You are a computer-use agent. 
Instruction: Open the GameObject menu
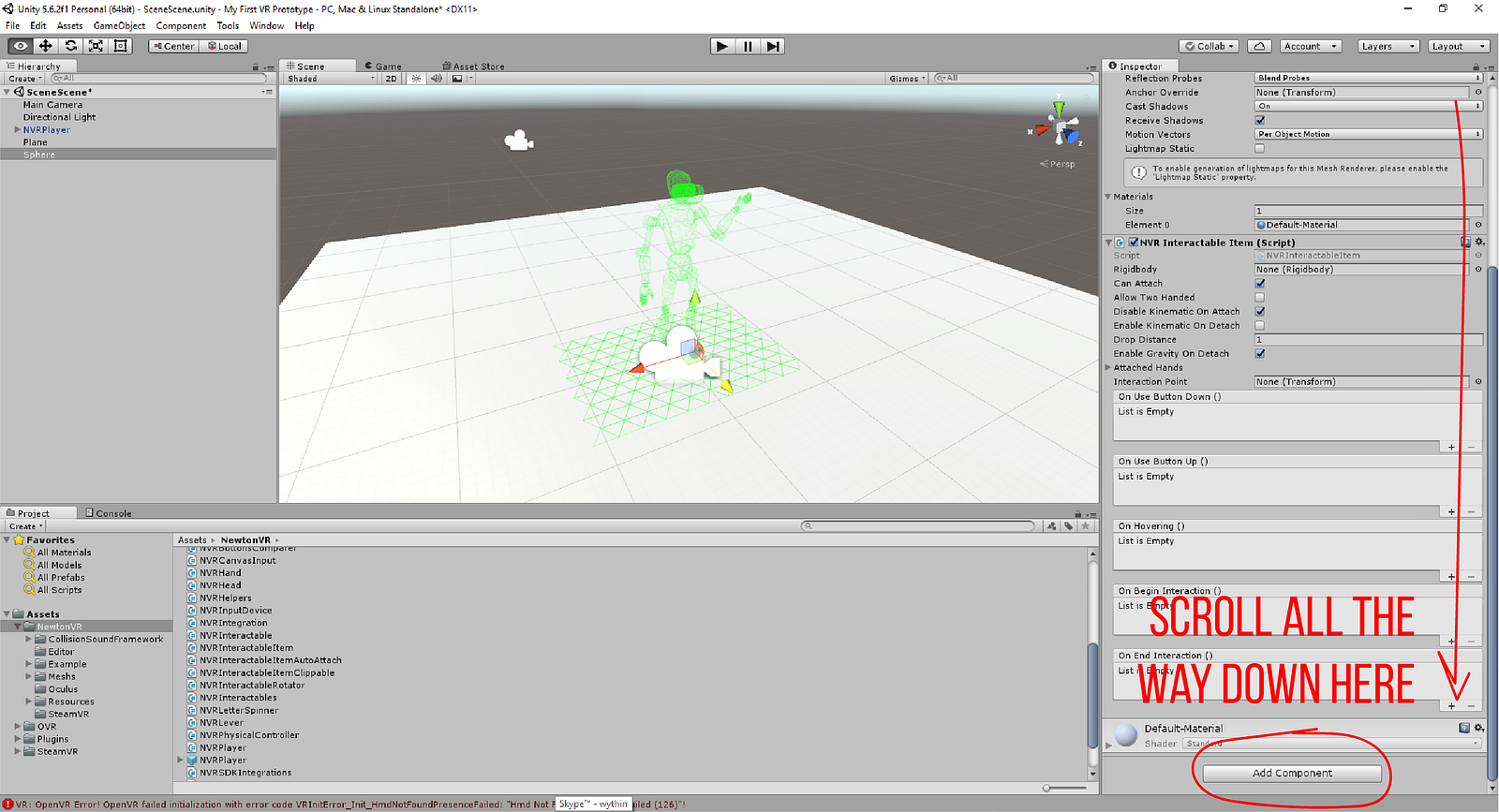[119, 25]
